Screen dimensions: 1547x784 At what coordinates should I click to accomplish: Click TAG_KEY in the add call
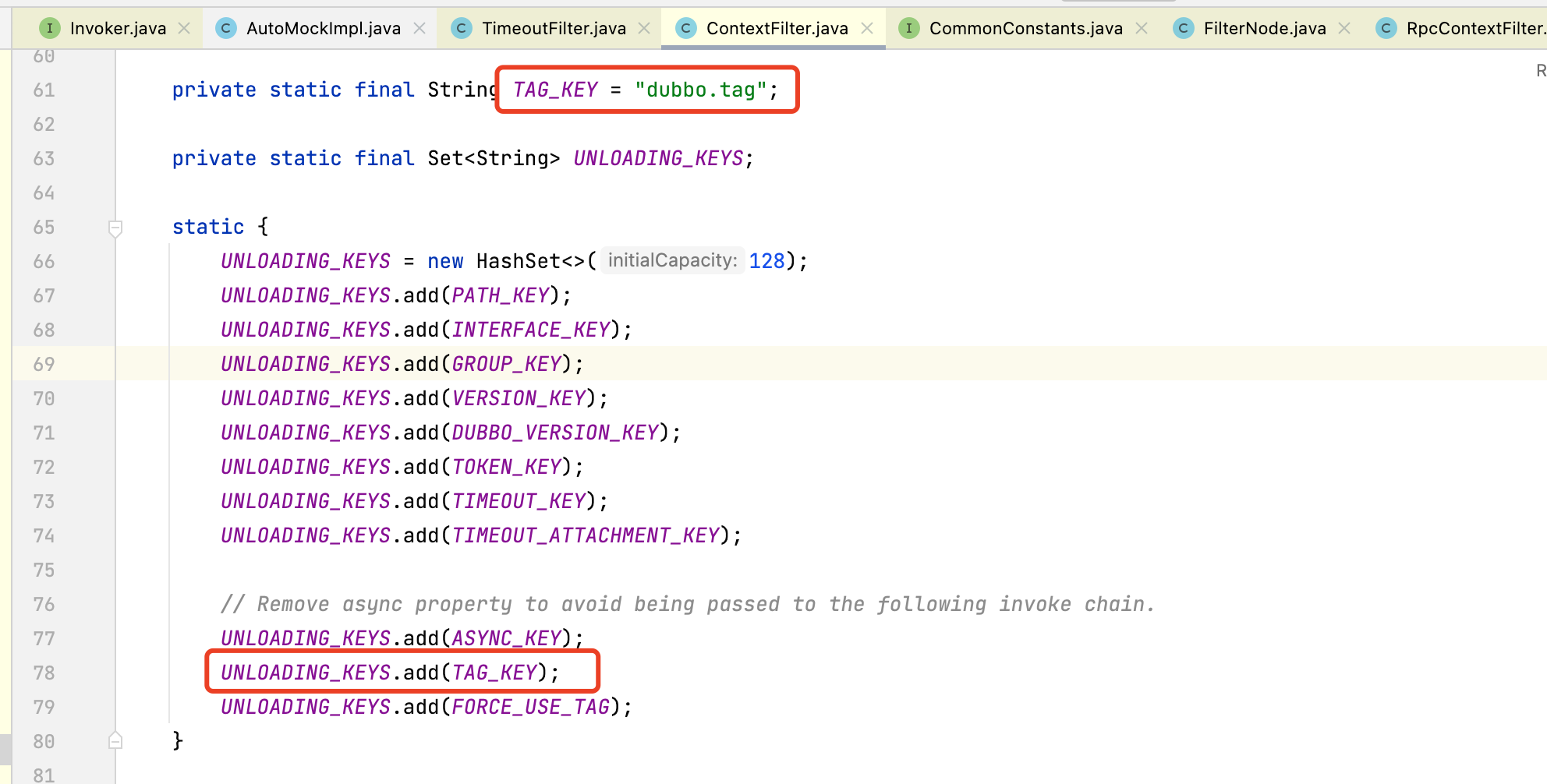pos(494,673)
